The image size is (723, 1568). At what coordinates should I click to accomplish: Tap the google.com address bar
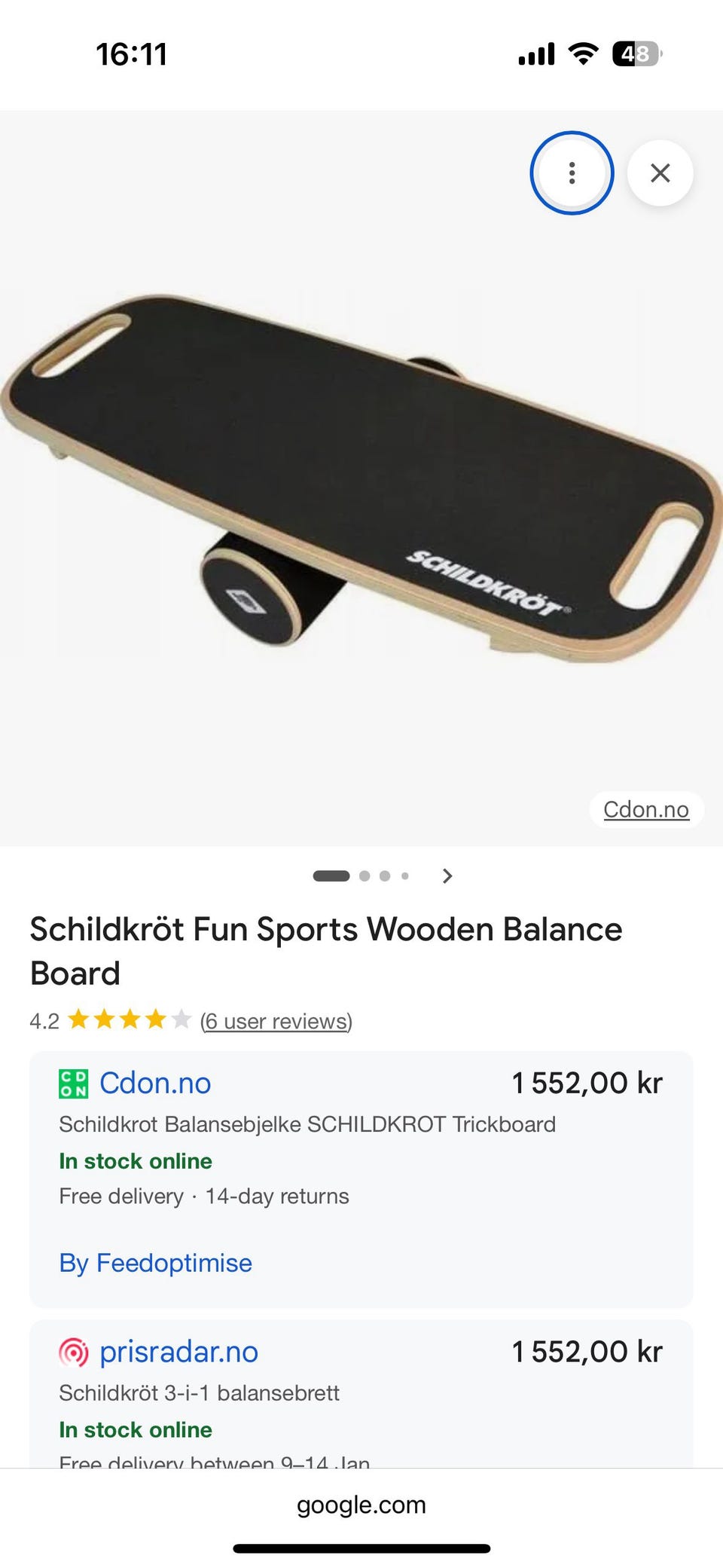(x=361, y=1505)
